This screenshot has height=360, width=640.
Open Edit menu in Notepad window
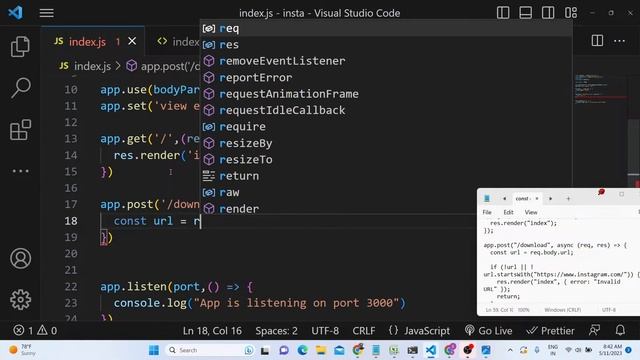[508, 212]
